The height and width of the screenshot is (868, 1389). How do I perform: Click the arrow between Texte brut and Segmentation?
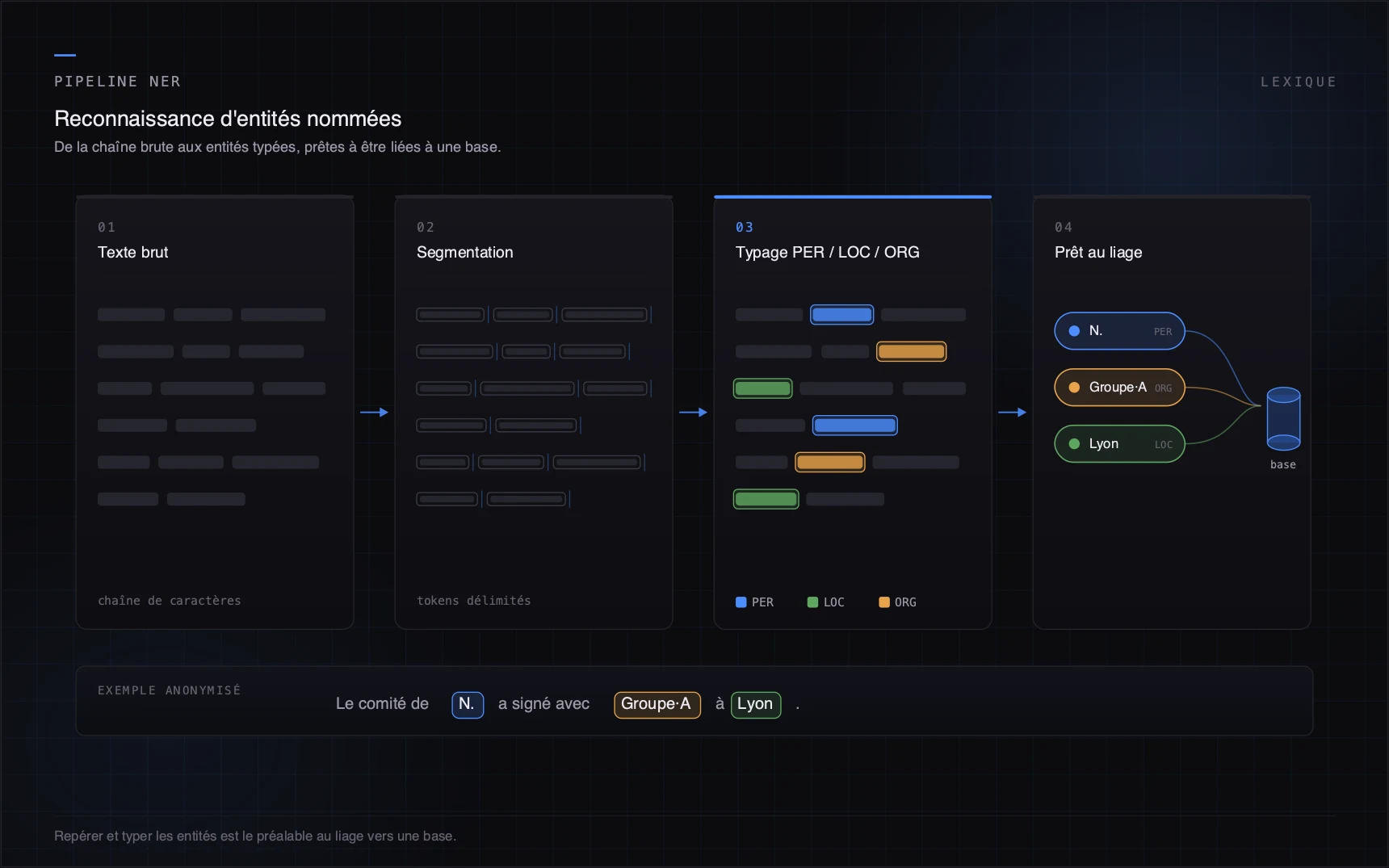tap(374, 413)
